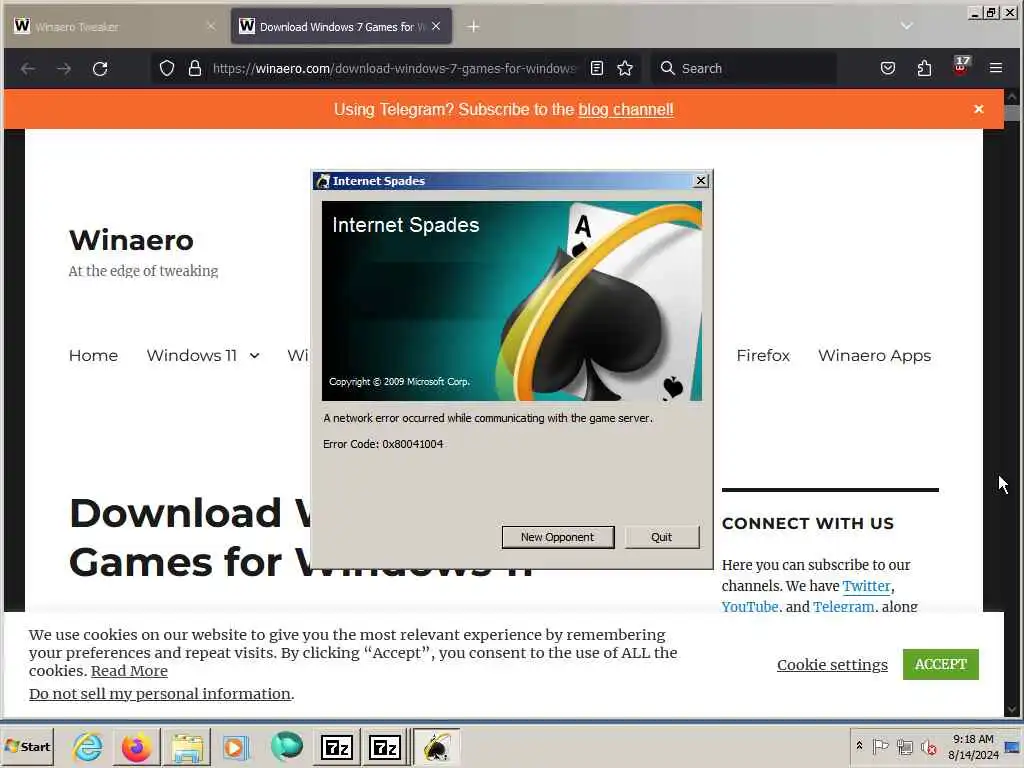Open the Telegram link in sidebar
This screenshot has width=1024, height=768.
[843, 607]
